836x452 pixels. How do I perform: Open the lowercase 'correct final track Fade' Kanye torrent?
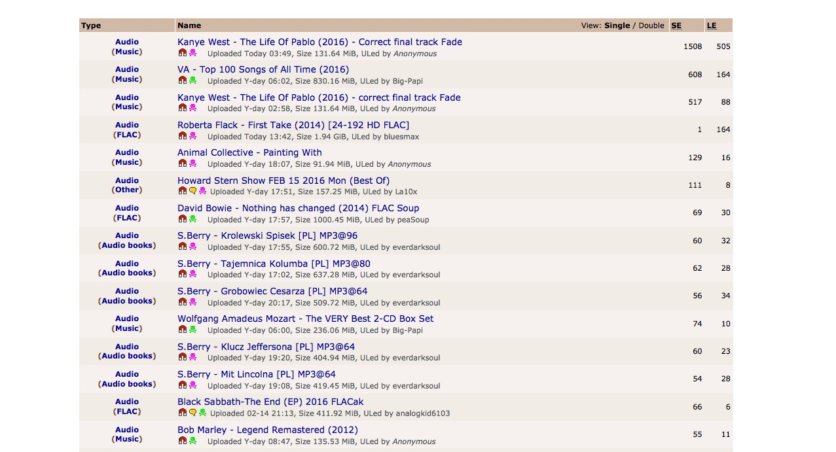point(319,98)
